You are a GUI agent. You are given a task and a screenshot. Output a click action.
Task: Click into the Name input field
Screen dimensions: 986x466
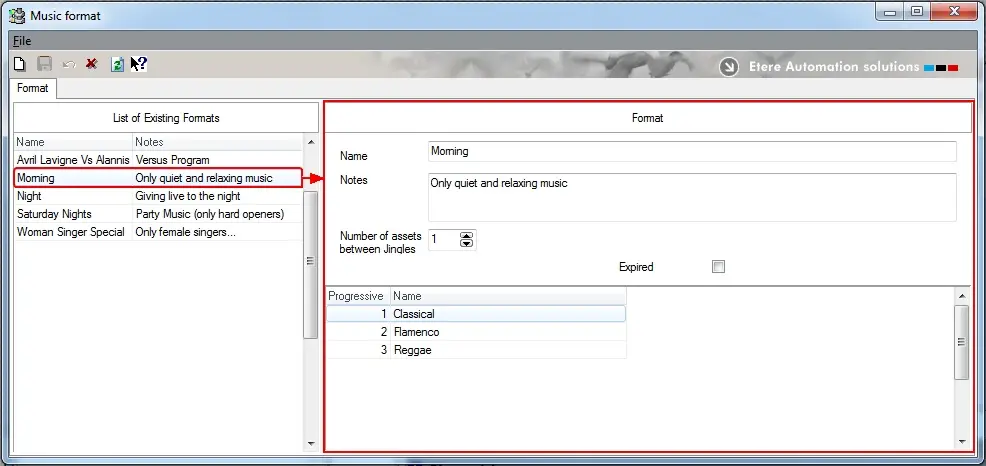pyautogui.click(x=691, y=152)
